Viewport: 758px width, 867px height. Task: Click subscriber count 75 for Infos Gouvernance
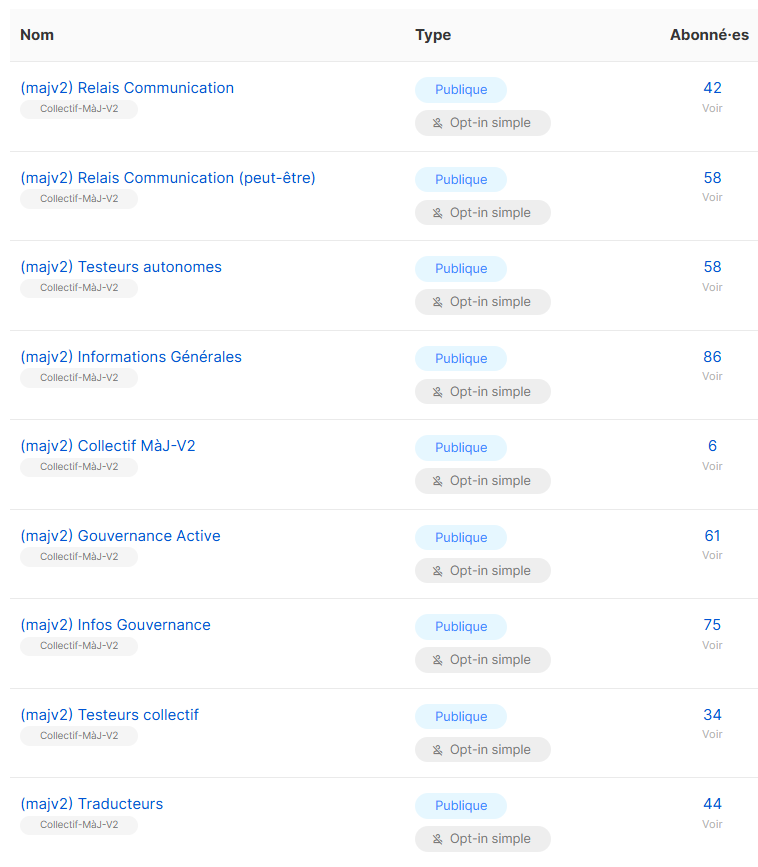point(712,625)
